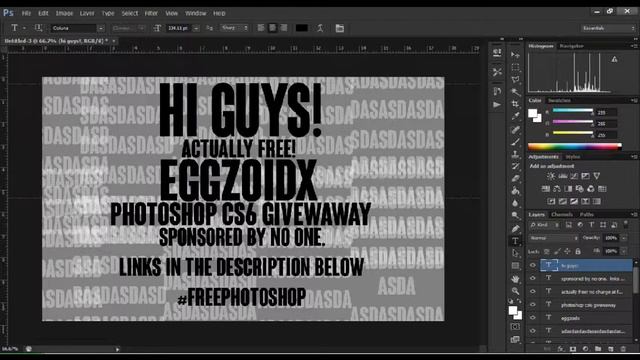Hide the 'actually free' layer
640x360 pixels.
(x=533, y=291)
